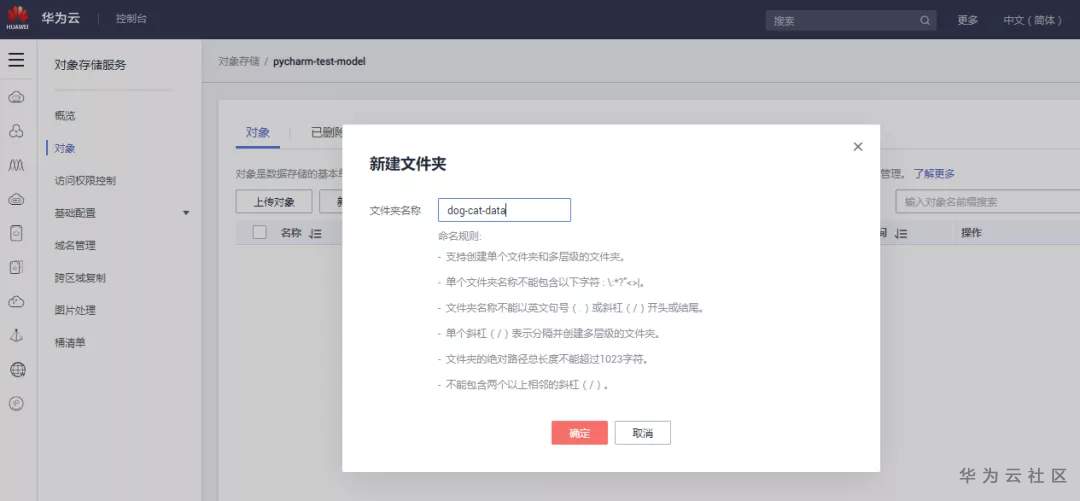Image resolution: width=1080 pixels, height=501 pixels.
Task: Select 概览 in the sidebar
Action: (65, 116)
